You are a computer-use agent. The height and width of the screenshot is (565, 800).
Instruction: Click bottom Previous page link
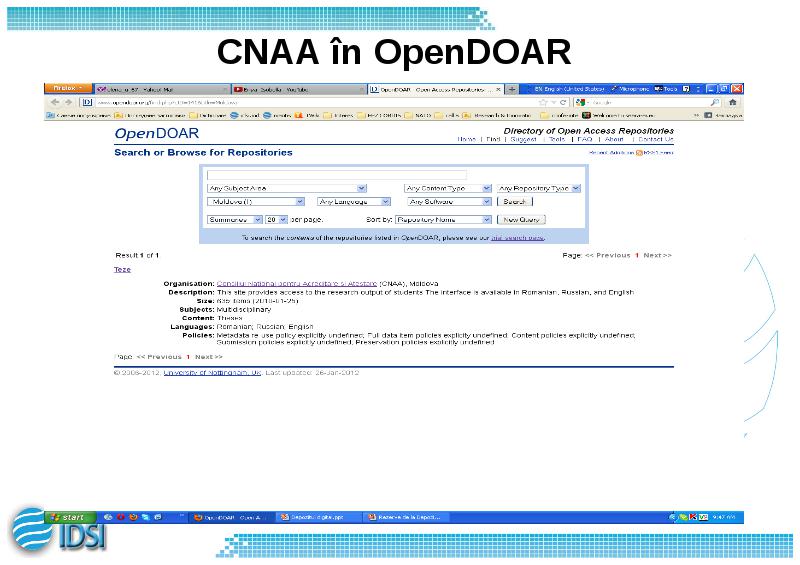[x=159, y=357]
